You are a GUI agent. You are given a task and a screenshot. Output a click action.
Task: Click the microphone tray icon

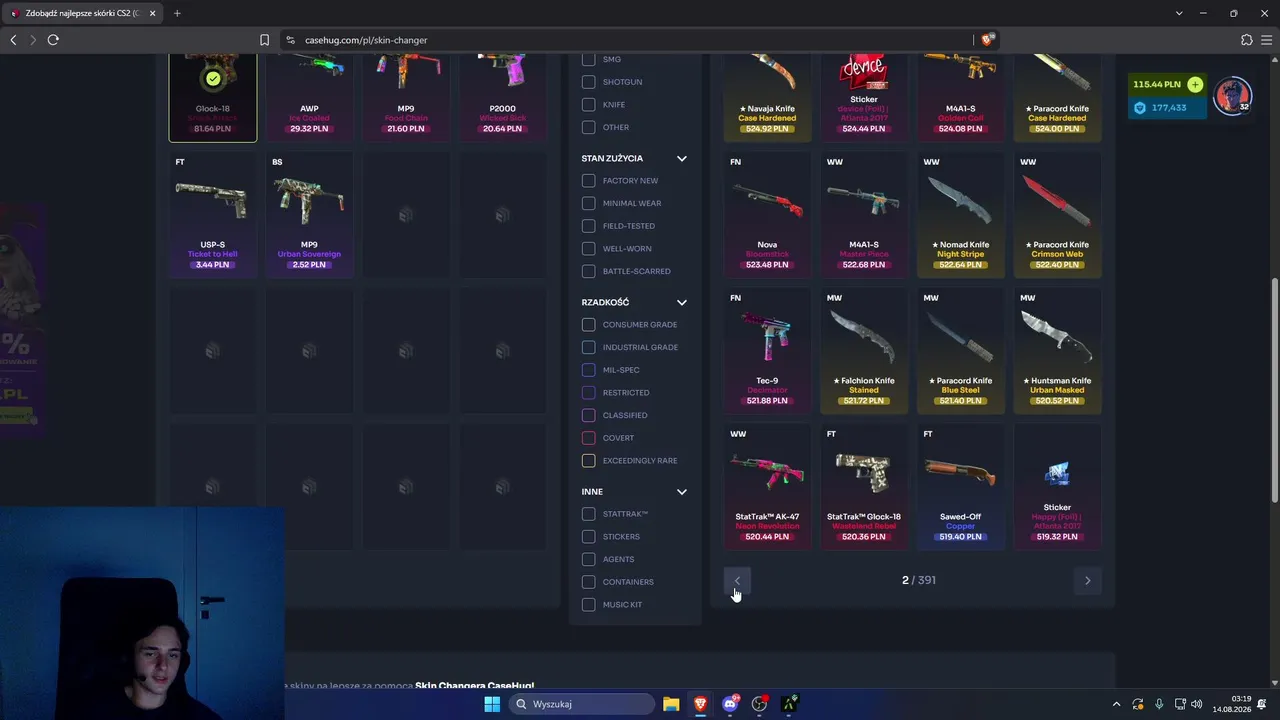point(1159,704)
